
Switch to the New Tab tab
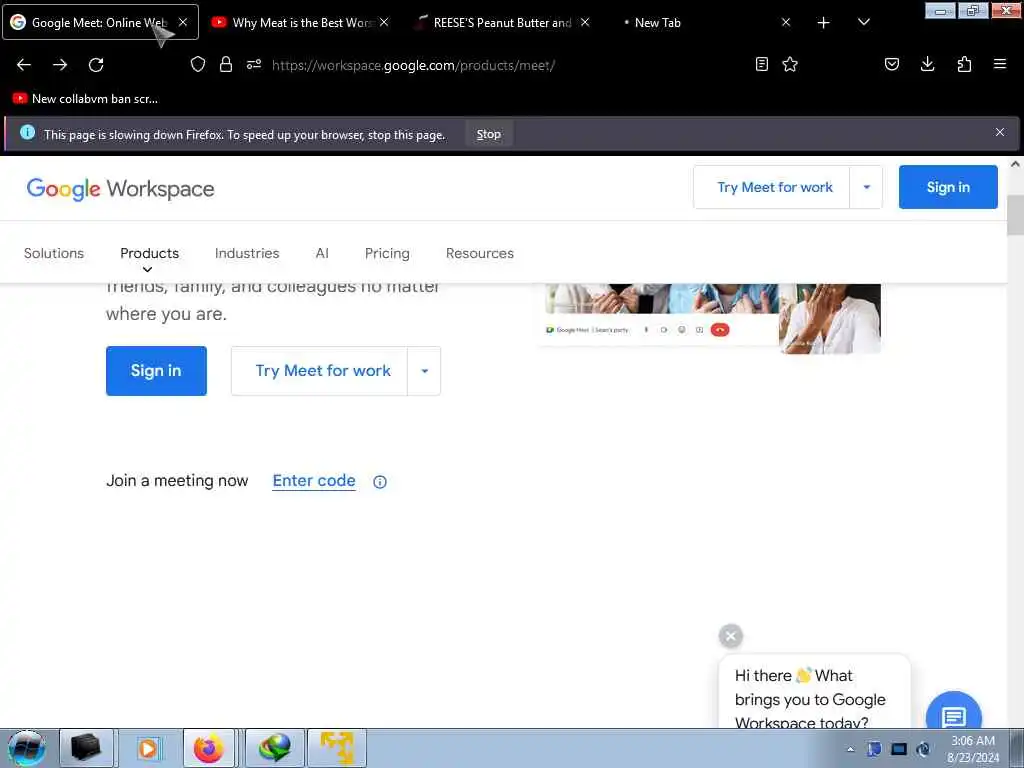(x=703, y=23)
